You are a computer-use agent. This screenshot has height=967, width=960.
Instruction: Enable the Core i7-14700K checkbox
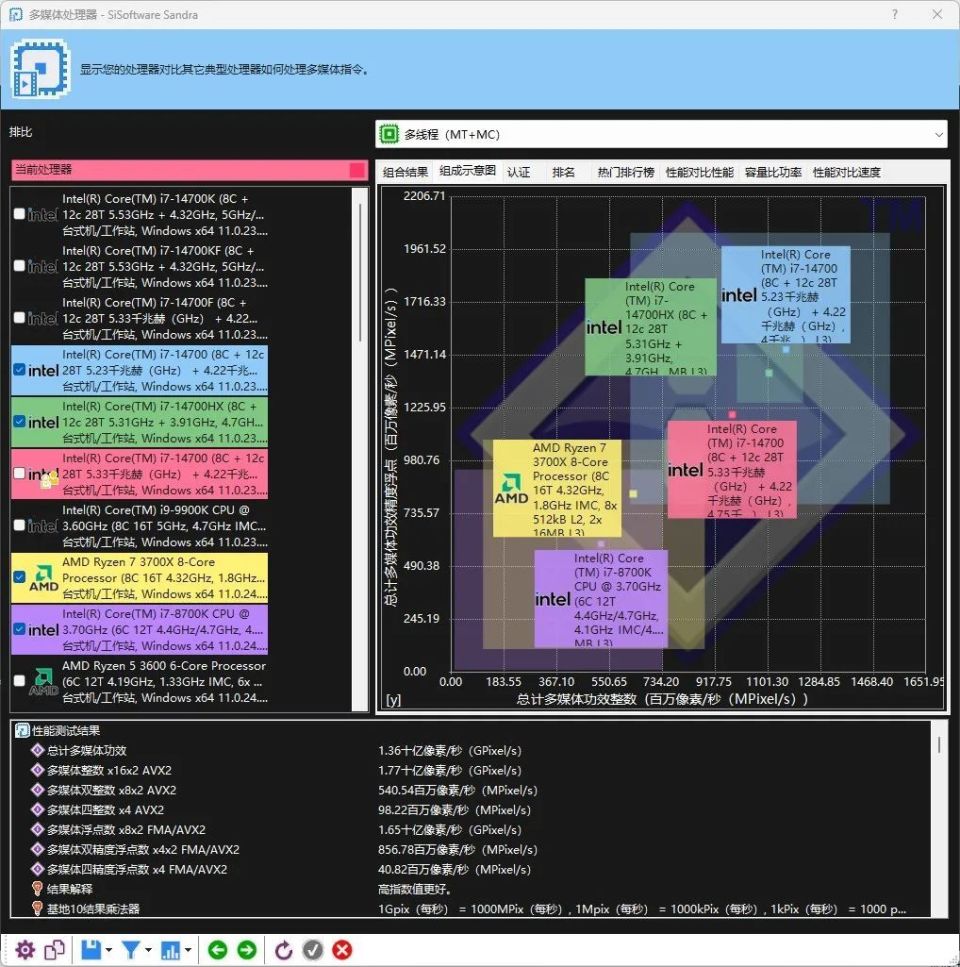tap(19, 214)
